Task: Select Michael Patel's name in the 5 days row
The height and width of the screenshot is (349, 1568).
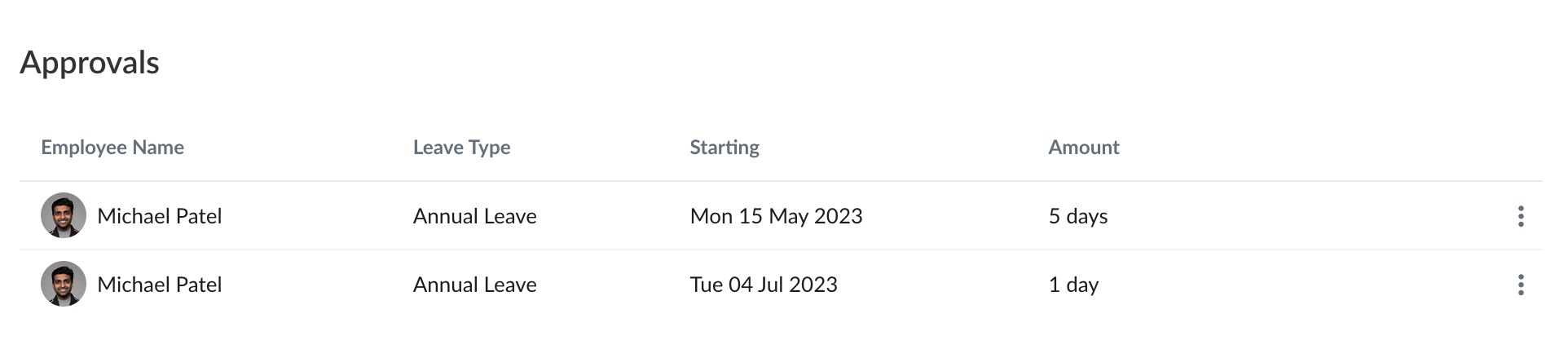Action: pyautogui.click(x=160, y=216)
